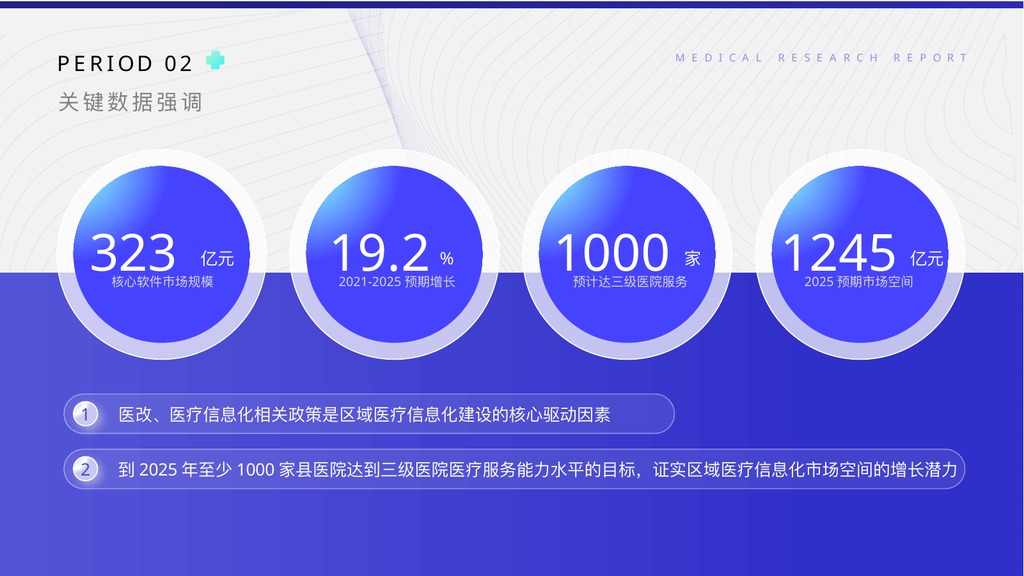Click the number 2 bullet badge
1024x576 pixels.
[85, 469]
